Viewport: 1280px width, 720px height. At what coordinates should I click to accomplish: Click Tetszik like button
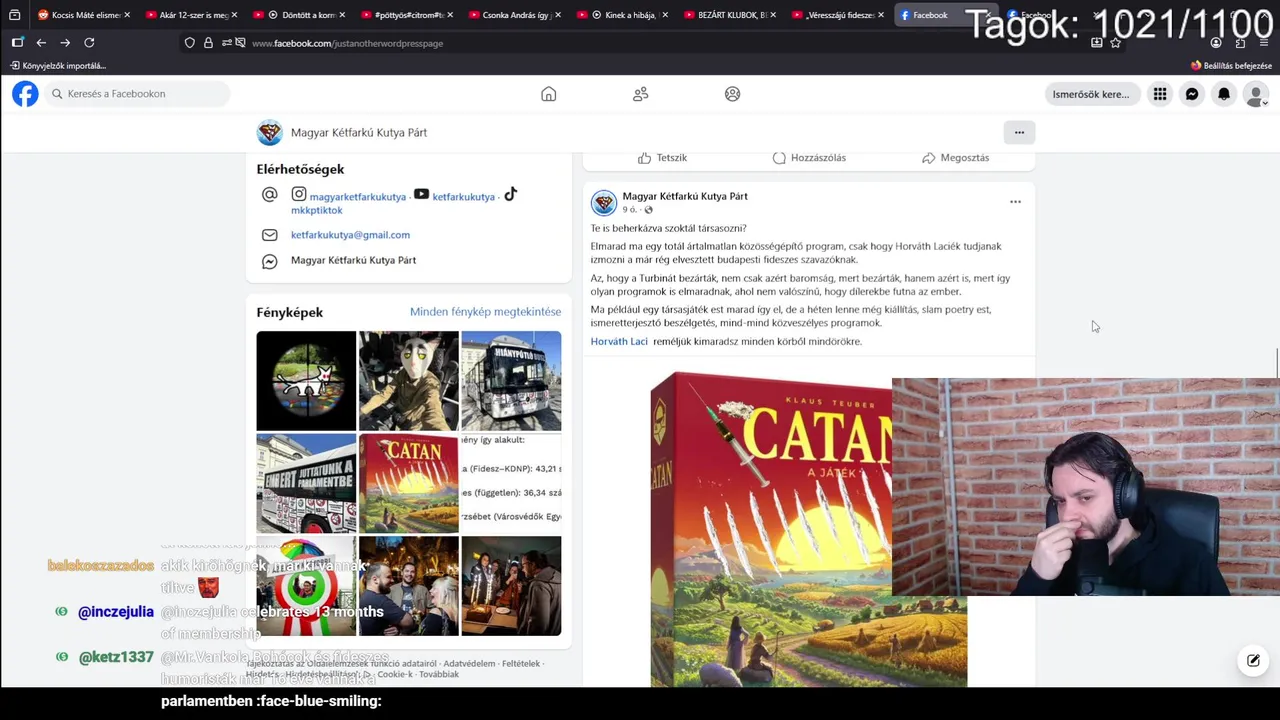[662, 158]
